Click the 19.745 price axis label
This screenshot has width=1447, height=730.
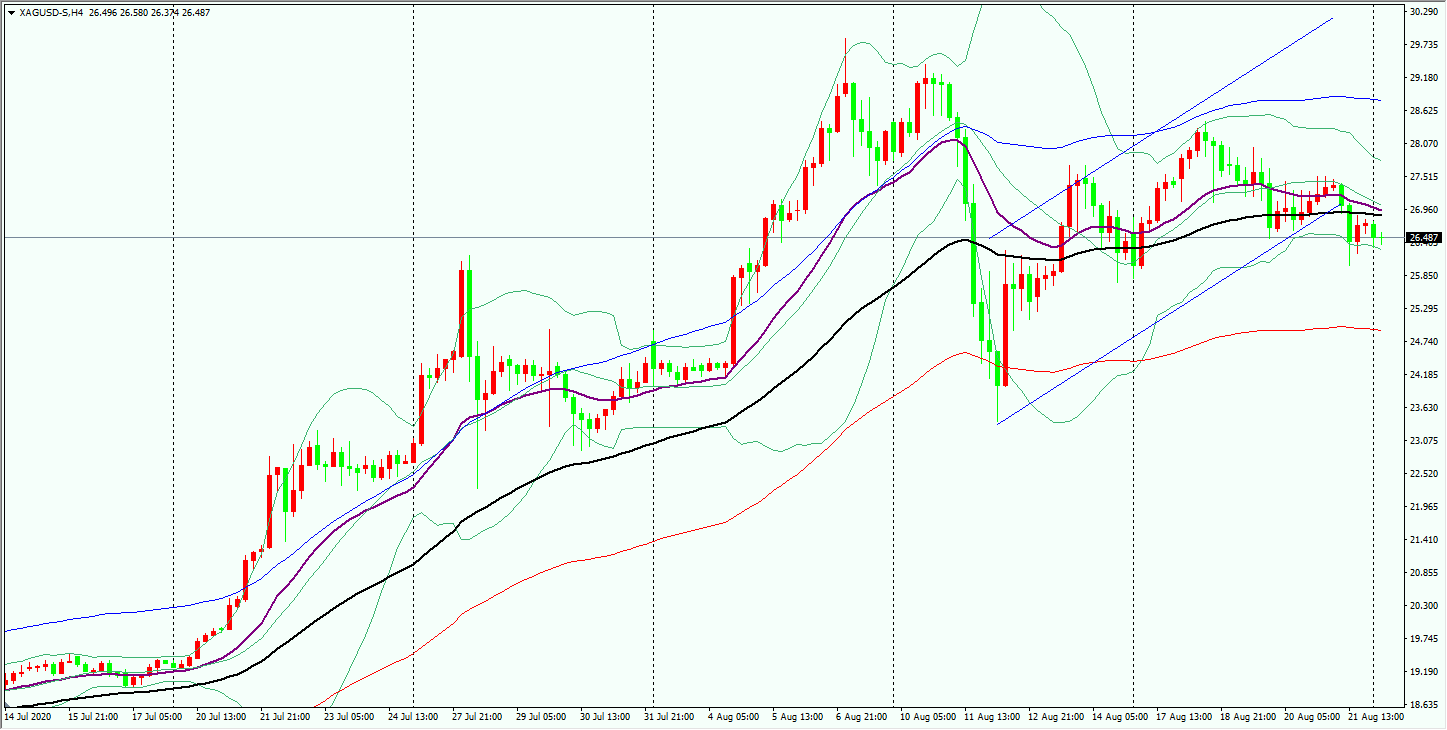(x=1423, y=639)
